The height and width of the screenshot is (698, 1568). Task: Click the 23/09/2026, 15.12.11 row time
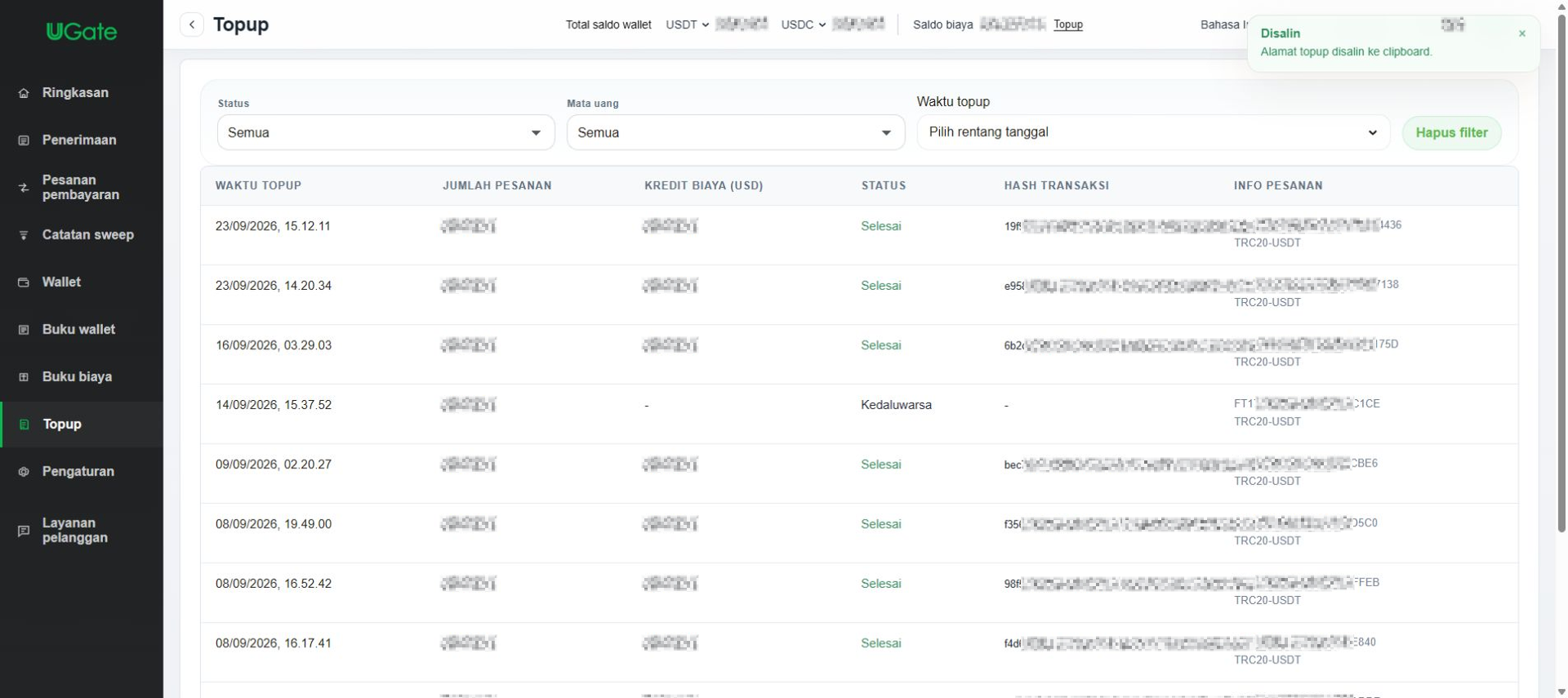pyautogui.click(x=273, y=226)
